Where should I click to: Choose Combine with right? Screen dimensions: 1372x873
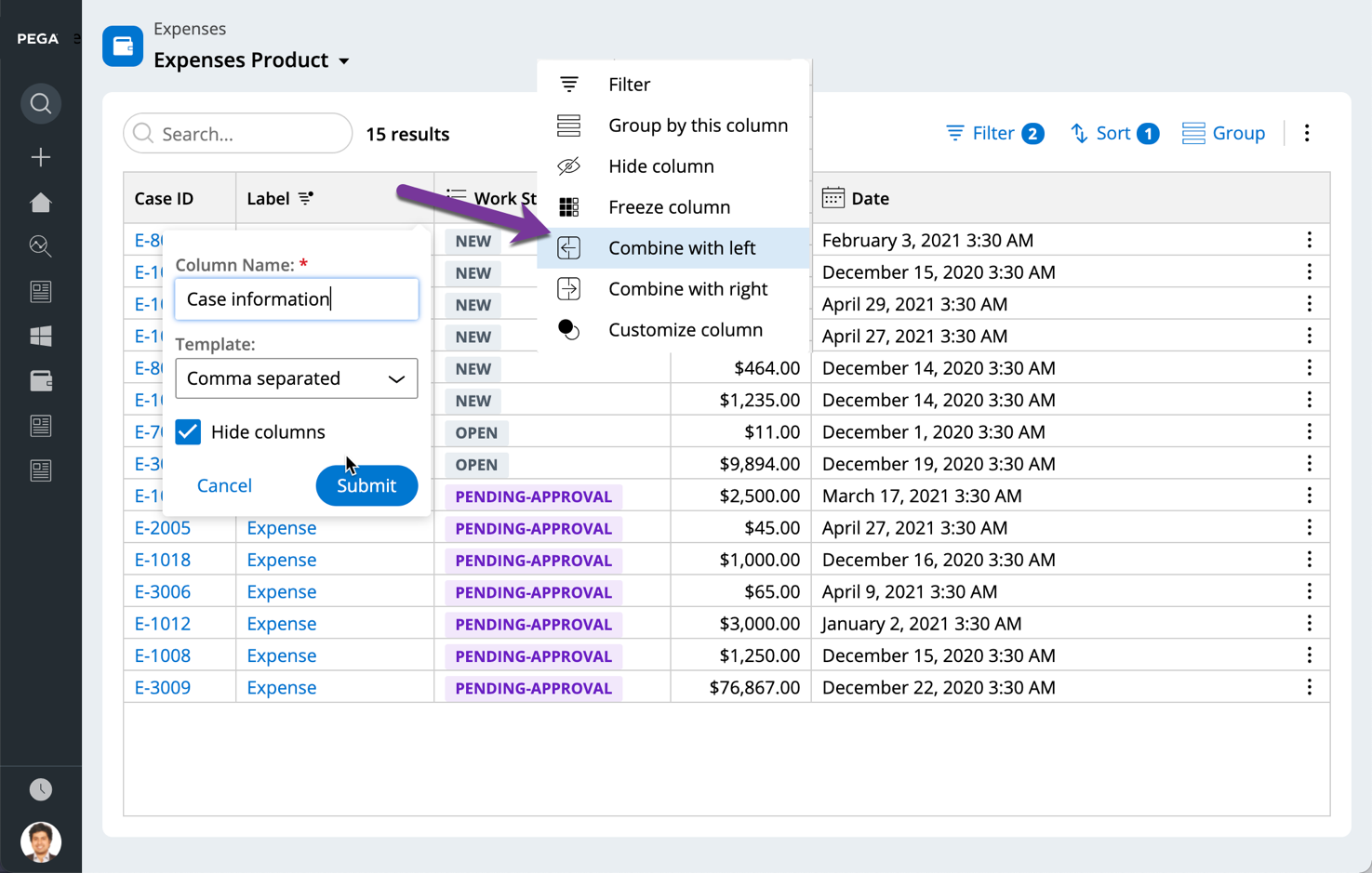(673, 288)
